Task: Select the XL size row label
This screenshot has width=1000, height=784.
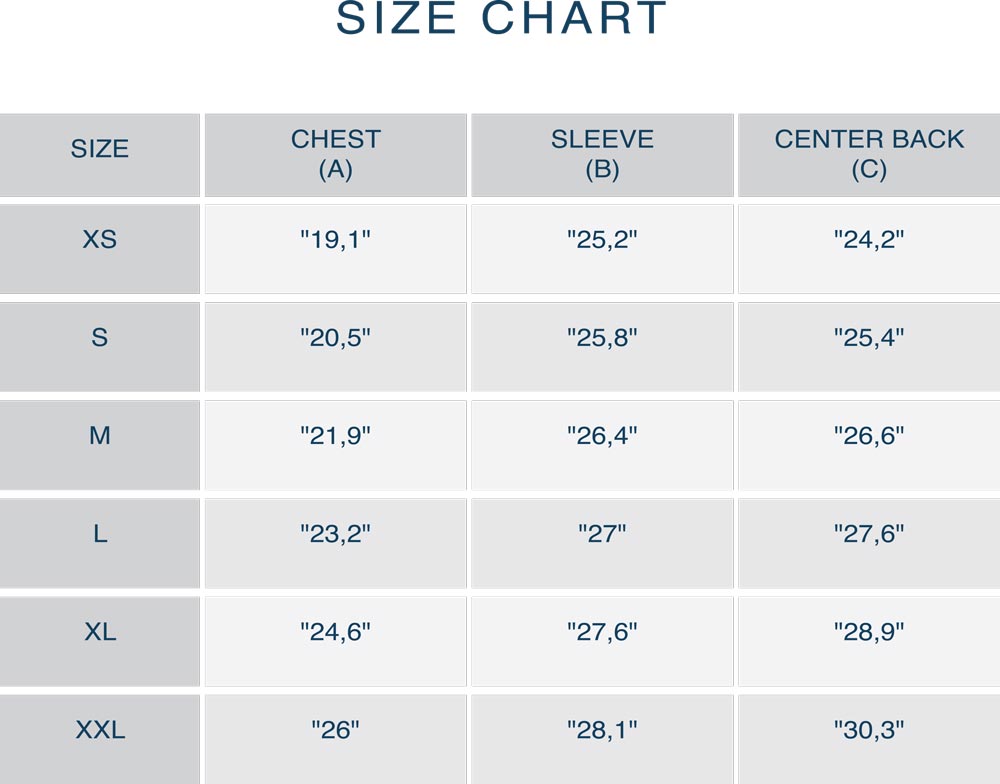Action: click(99, 632)
